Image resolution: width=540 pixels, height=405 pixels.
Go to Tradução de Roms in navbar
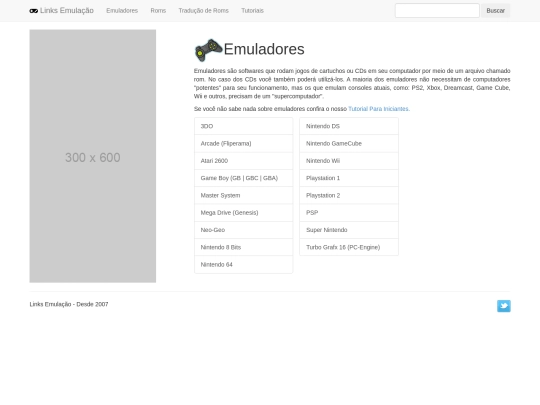pyautogui.click(x=204, y=11)
